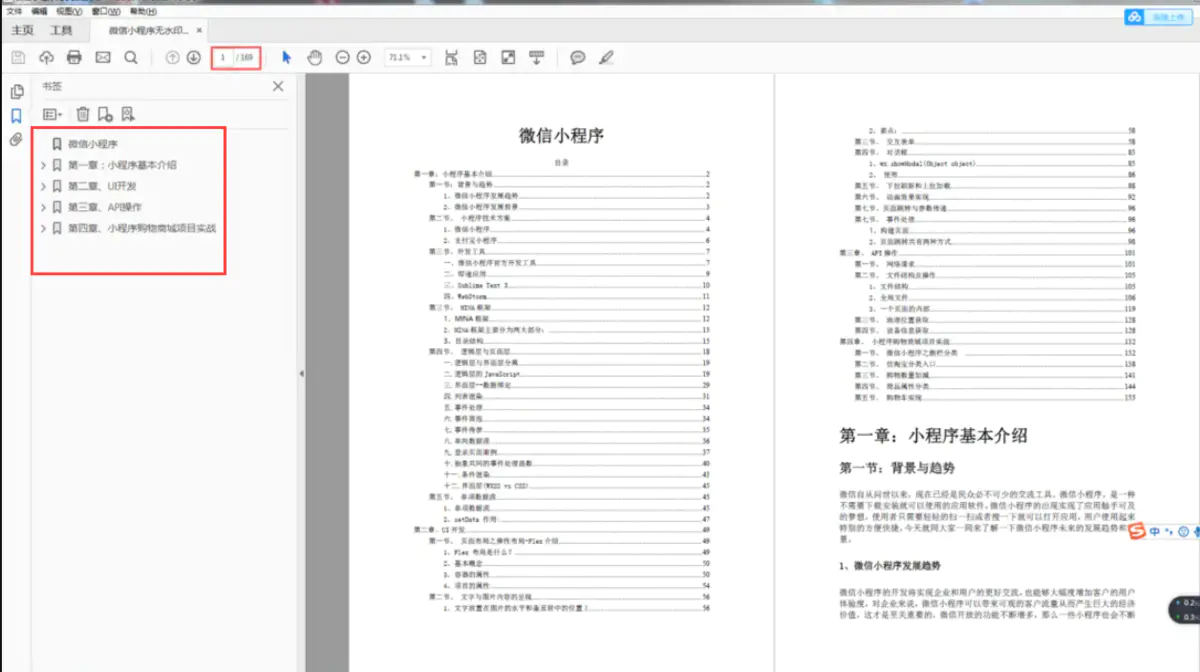Screen dimensions: 1200x672
Task: Click the find current bookmark icon
Action: coord(127,115)
